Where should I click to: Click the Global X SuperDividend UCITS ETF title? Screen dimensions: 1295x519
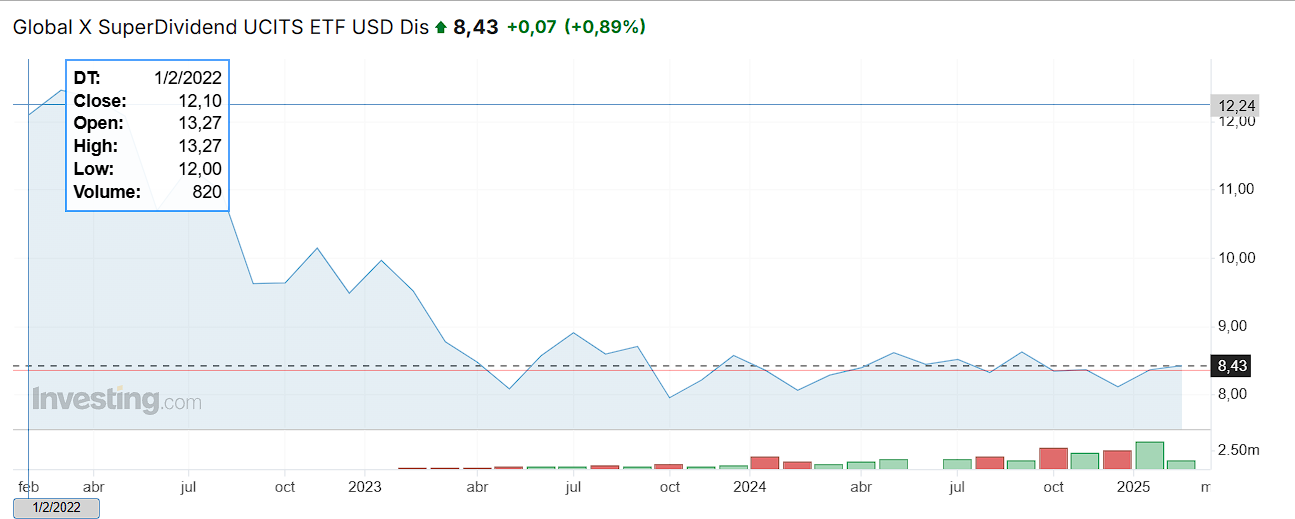pyautogui.click(x=220, y=27)
